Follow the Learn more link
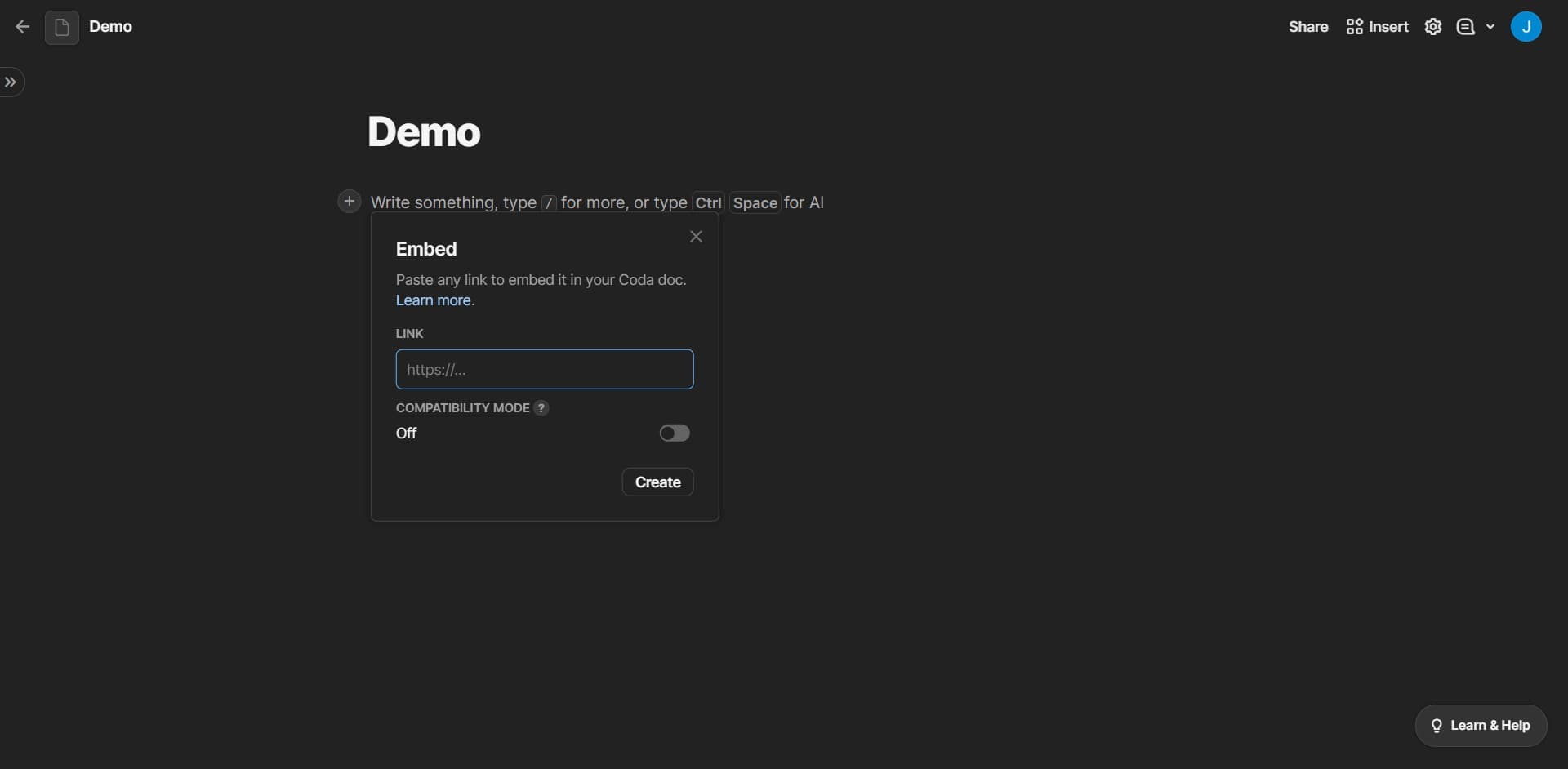 432,300
